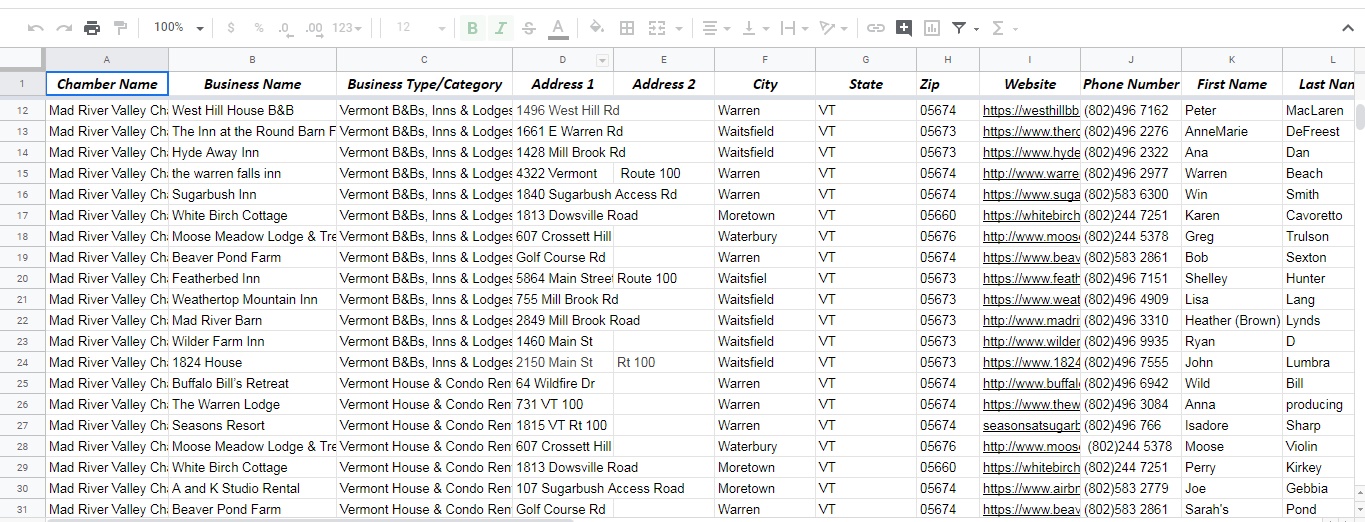Click the fill color paint bucket
Screen dimensions: 1365x522
(x=597, y=28)
